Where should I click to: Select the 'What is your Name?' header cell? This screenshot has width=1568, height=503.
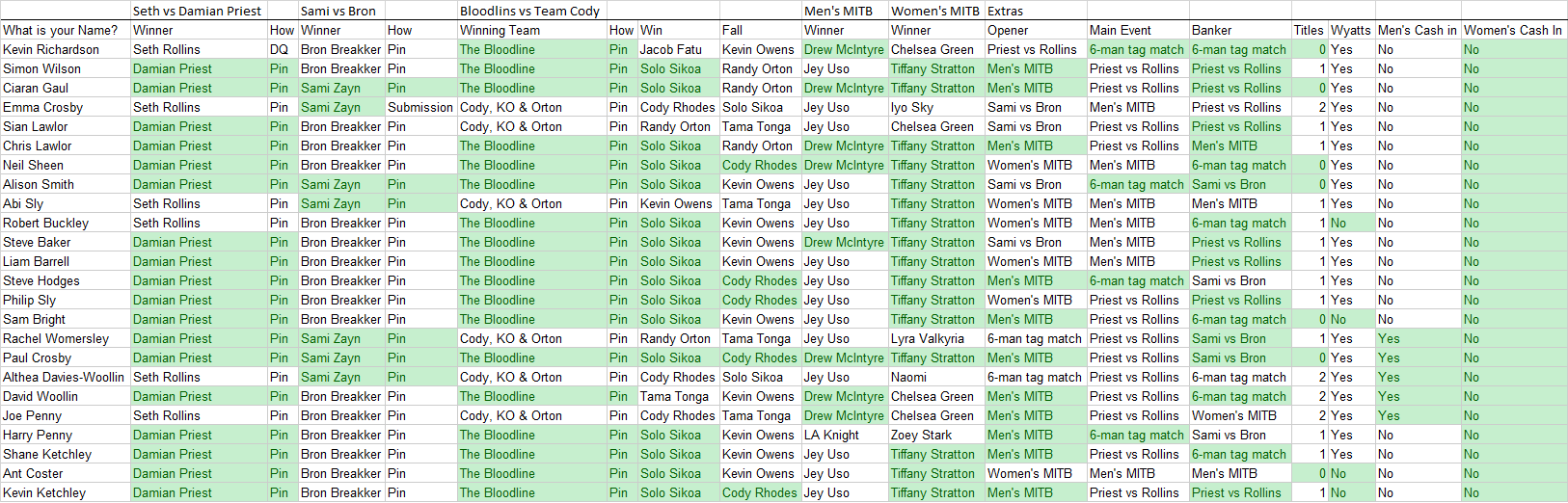pyautogui.click(x=65, y=30)
